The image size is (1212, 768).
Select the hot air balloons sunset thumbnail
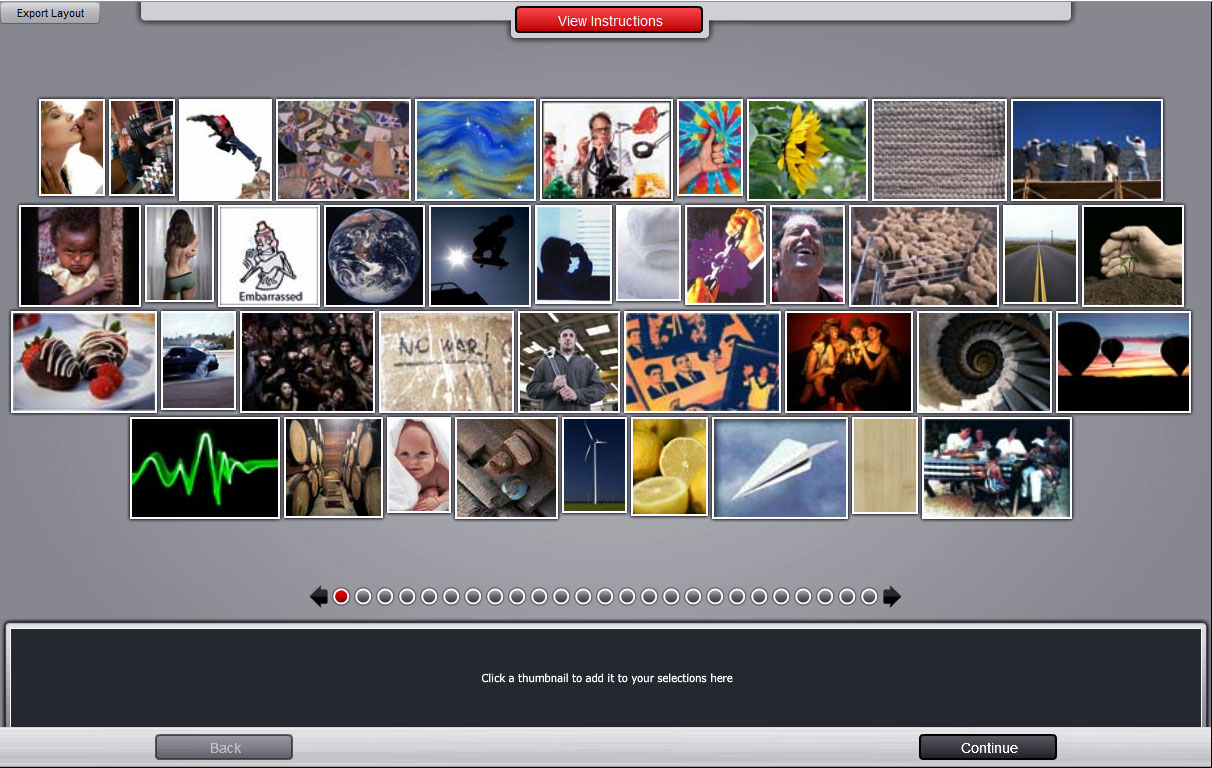[x=1123, y=362]
